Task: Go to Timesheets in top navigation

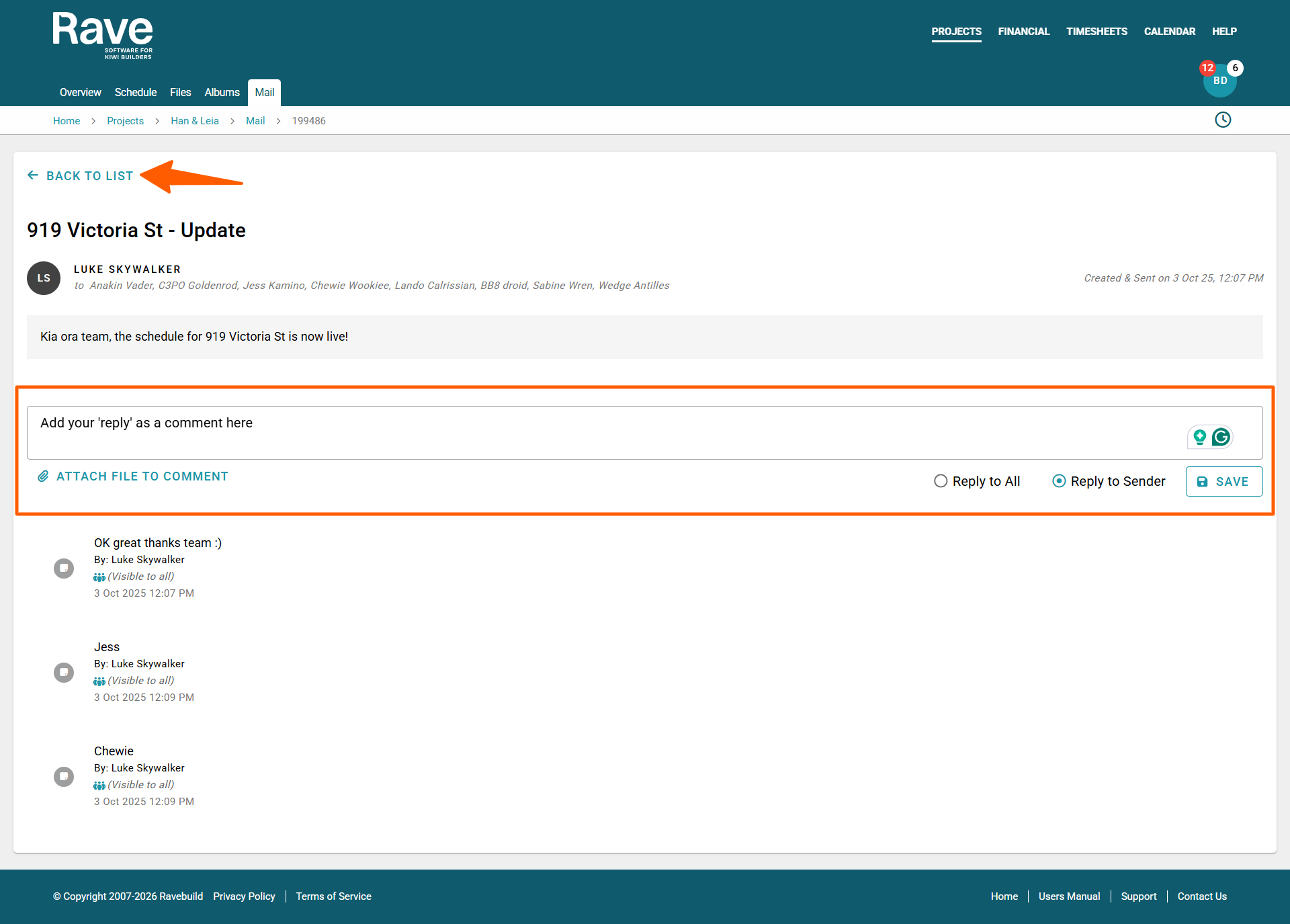Action: point(1096,32)
